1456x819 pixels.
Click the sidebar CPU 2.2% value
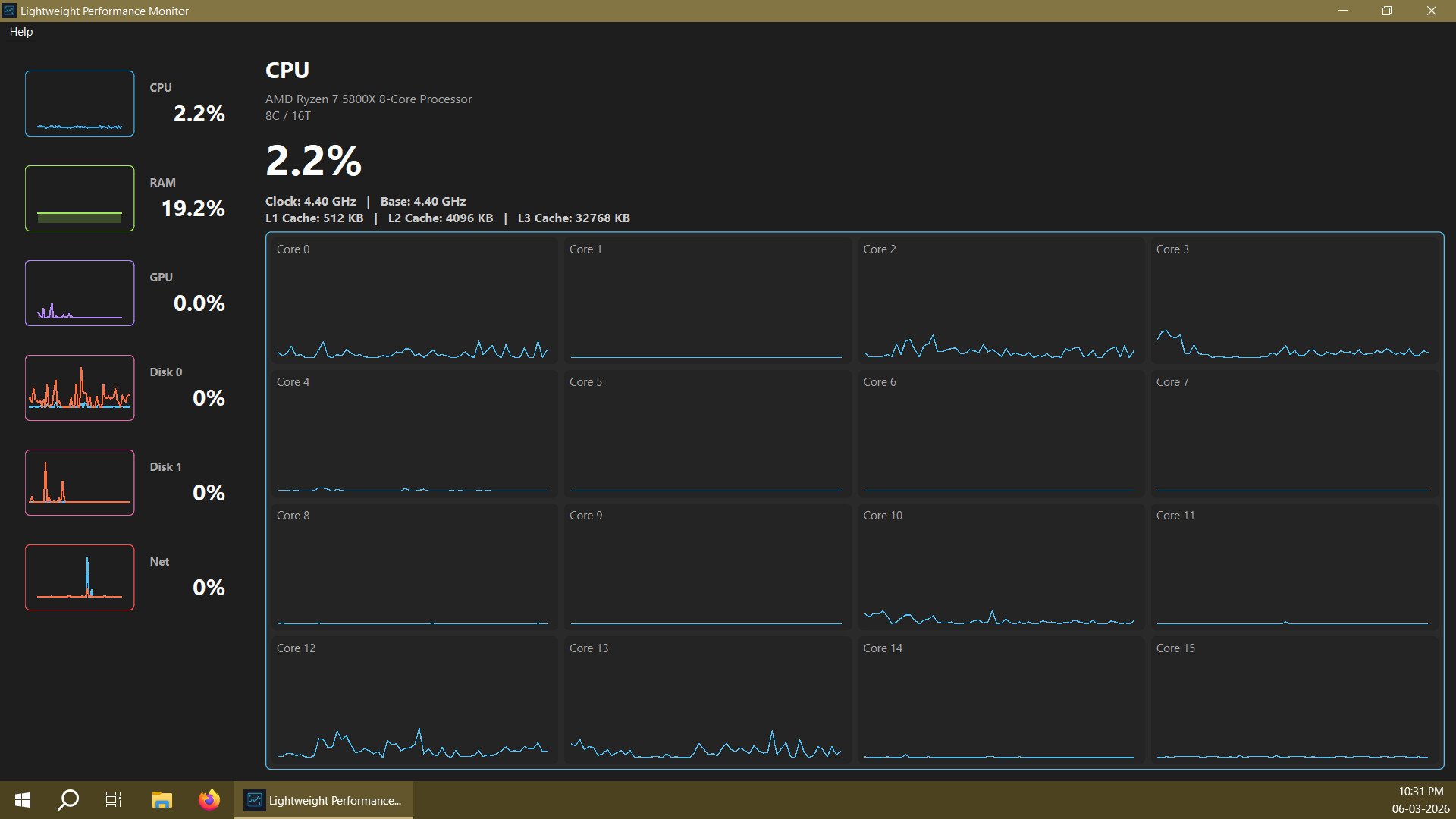point(199,114)
